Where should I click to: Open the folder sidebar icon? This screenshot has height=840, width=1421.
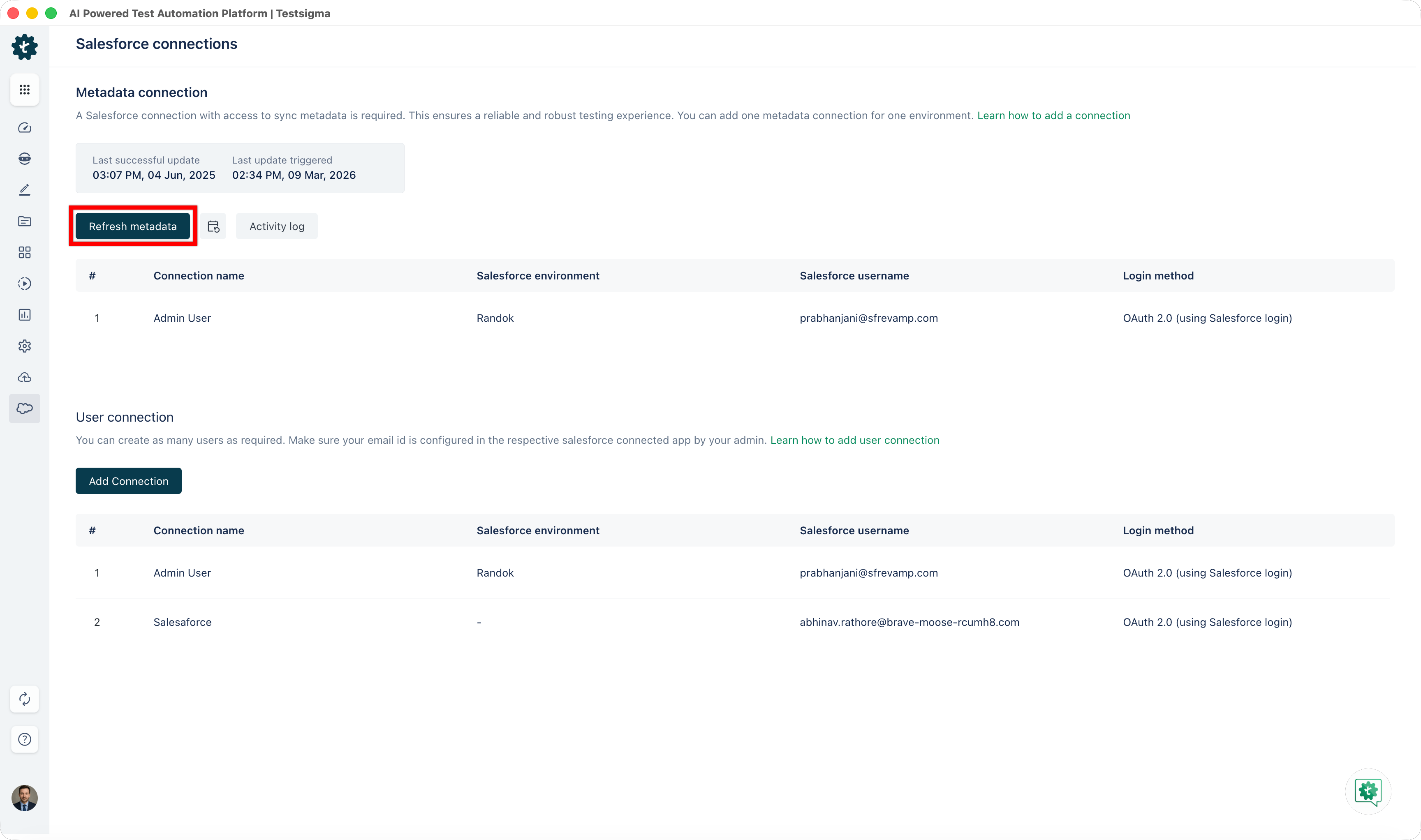[x=24, y=222]
